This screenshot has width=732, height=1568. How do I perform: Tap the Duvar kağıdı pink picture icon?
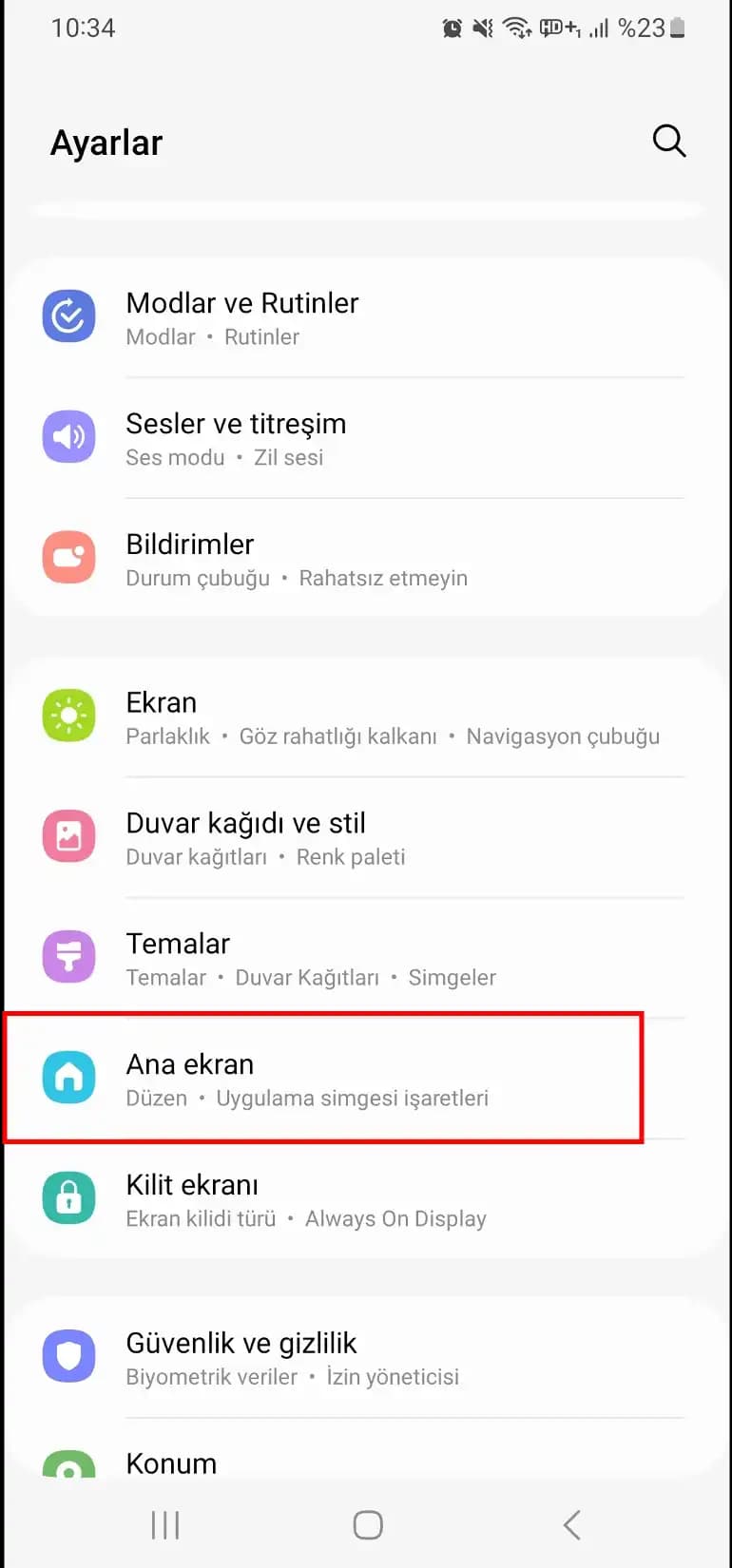pyautogui.click(x=68, y=836)
